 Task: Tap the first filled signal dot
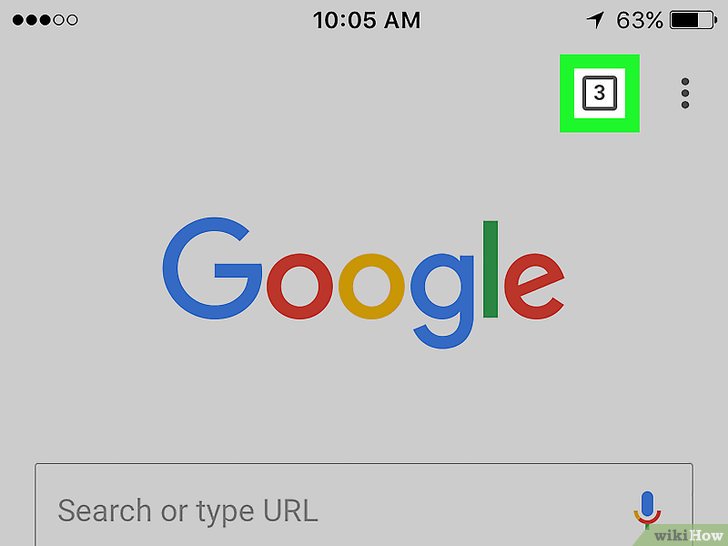[x=18, y=20]
